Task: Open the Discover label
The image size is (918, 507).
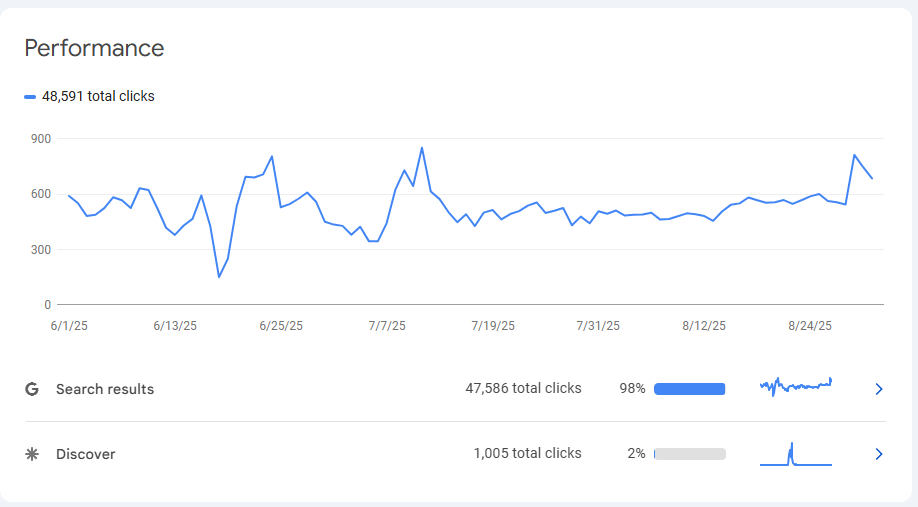Action: click(86, 454)
